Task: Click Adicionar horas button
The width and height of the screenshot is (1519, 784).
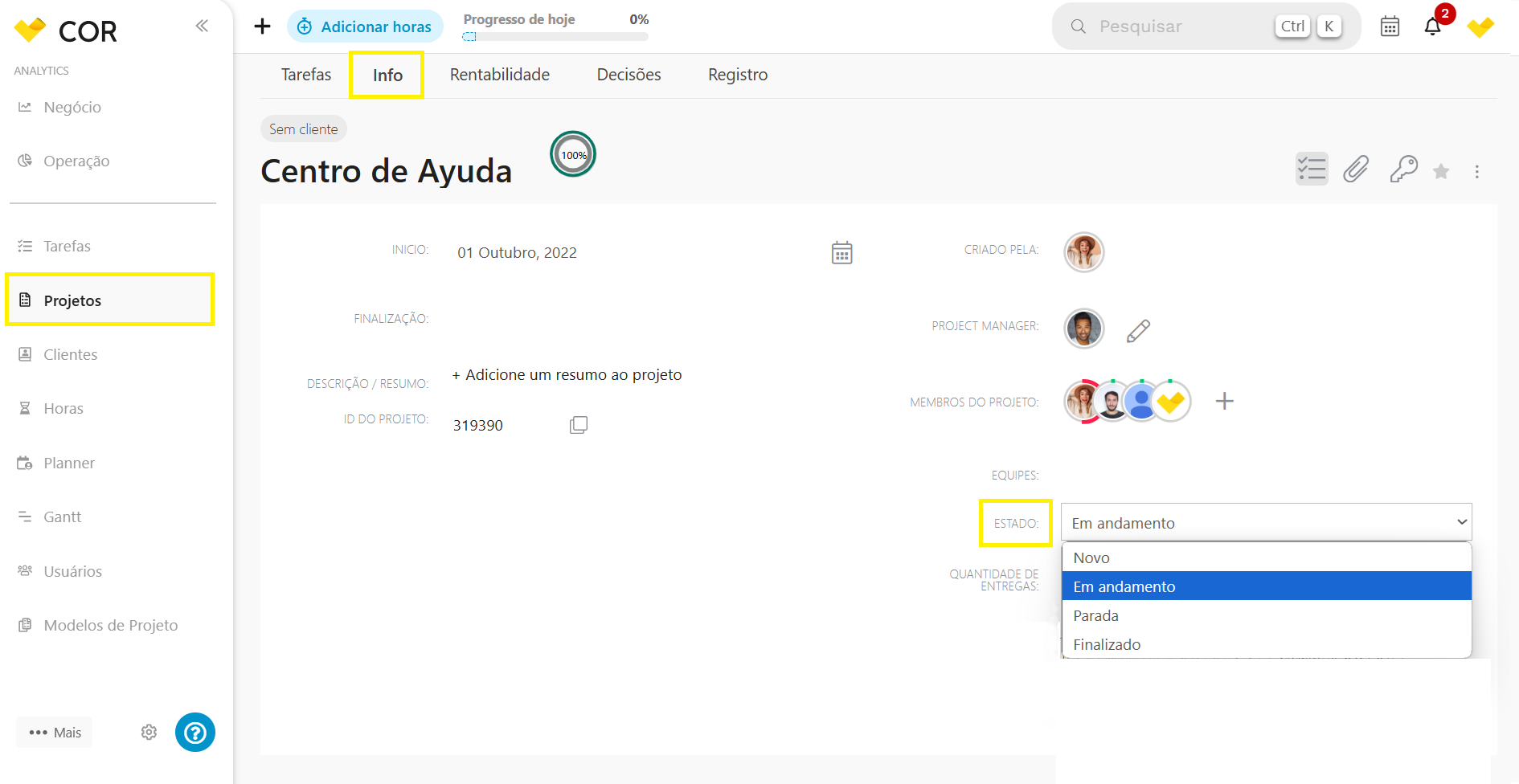Action: click(365, 27)
